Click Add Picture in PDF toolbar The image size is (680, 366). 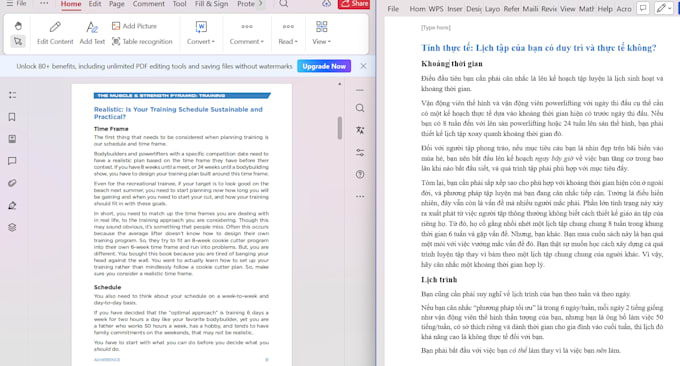click(134, 26)
